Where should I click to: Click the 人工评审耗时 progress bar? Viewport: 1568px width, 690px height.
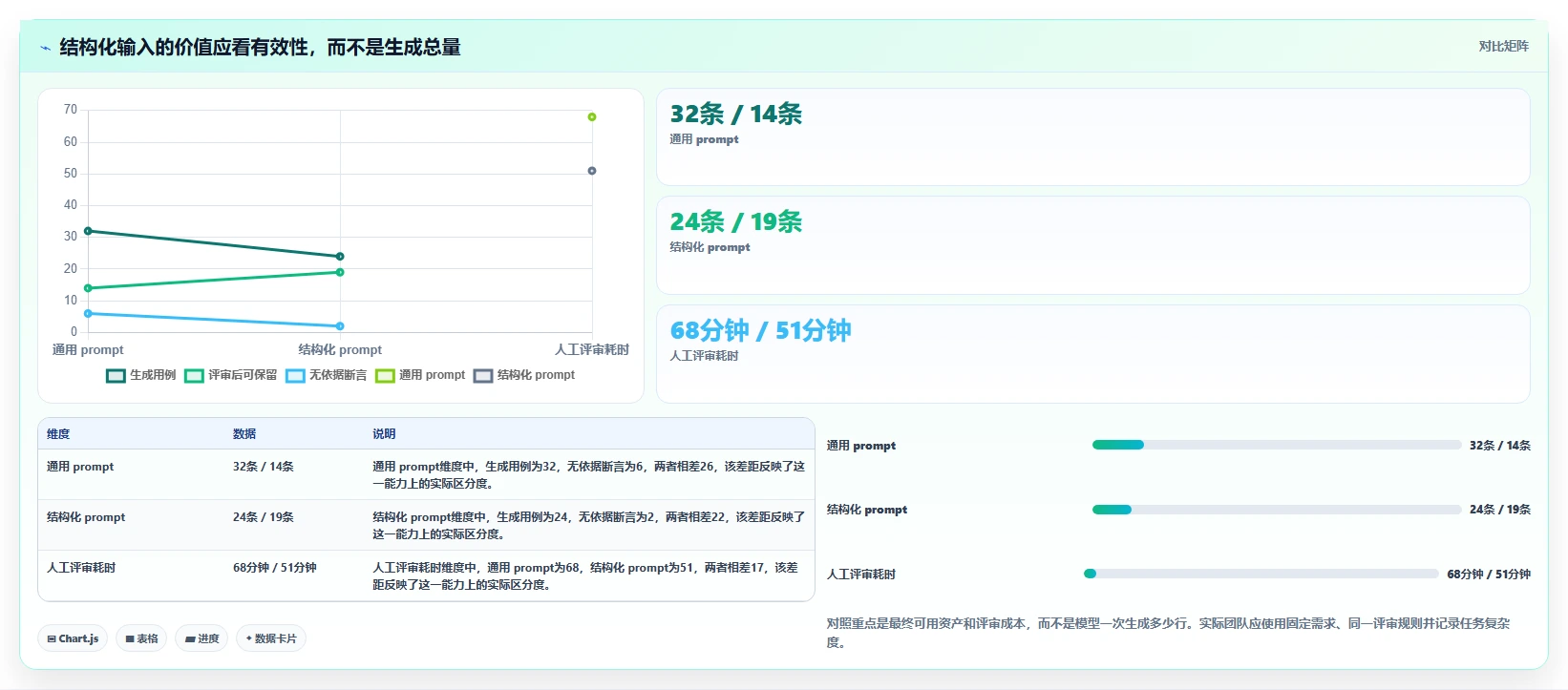tap(1261, 574)
